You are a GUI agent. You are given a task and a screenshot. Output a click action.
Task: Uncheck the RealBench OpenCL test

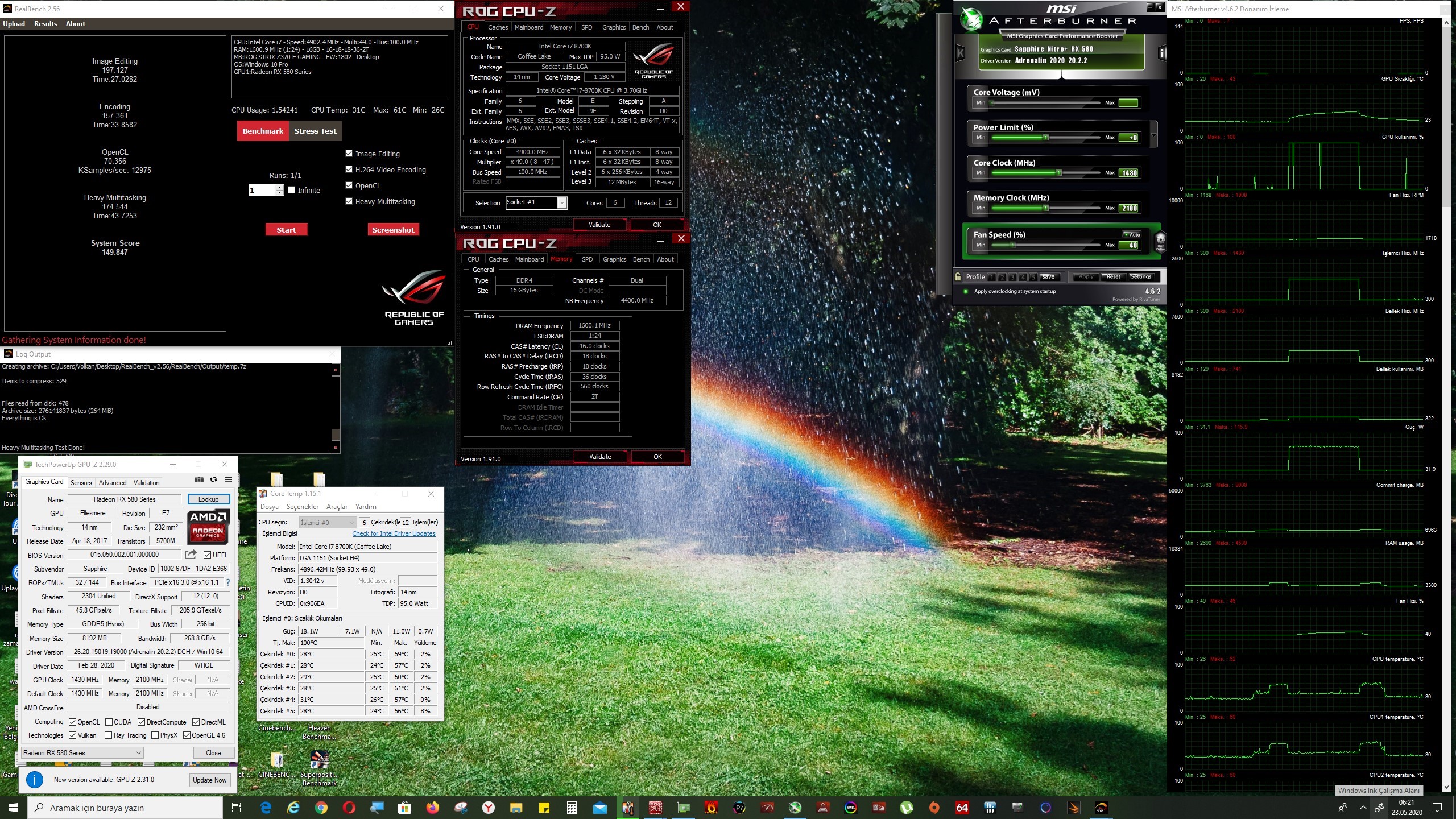[349, 185]
